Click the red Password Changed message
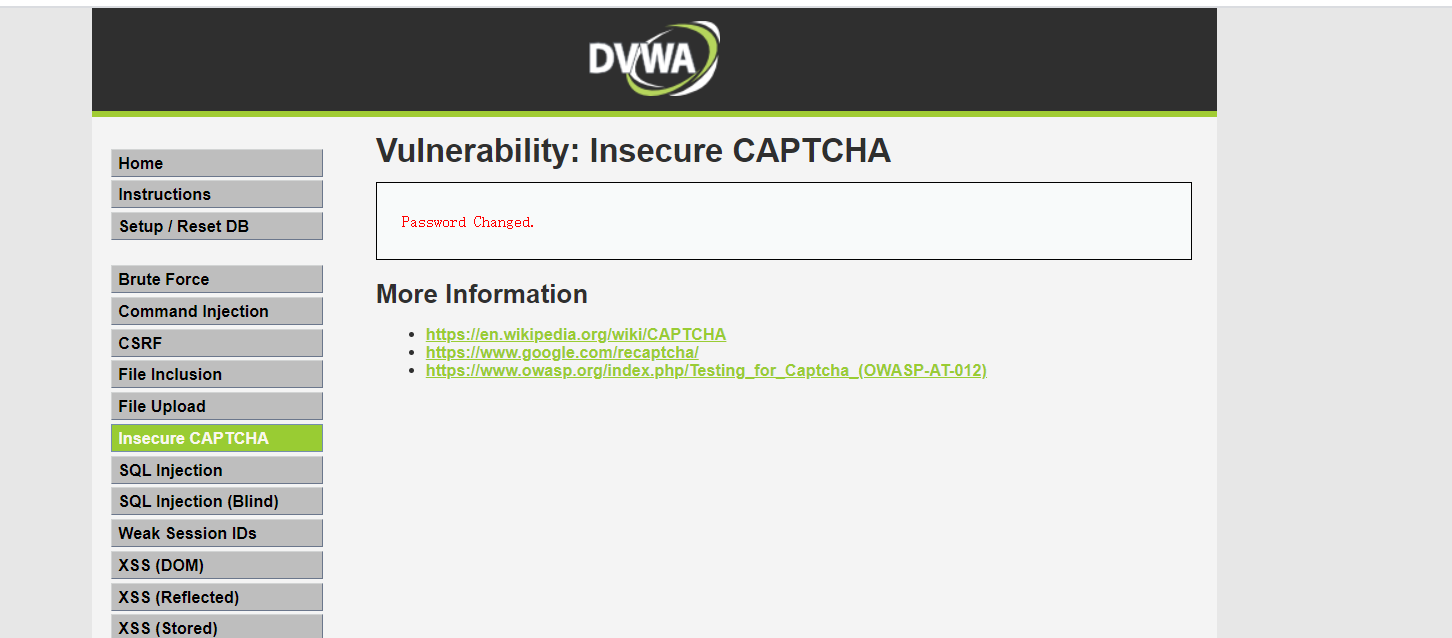 point(468,222)
